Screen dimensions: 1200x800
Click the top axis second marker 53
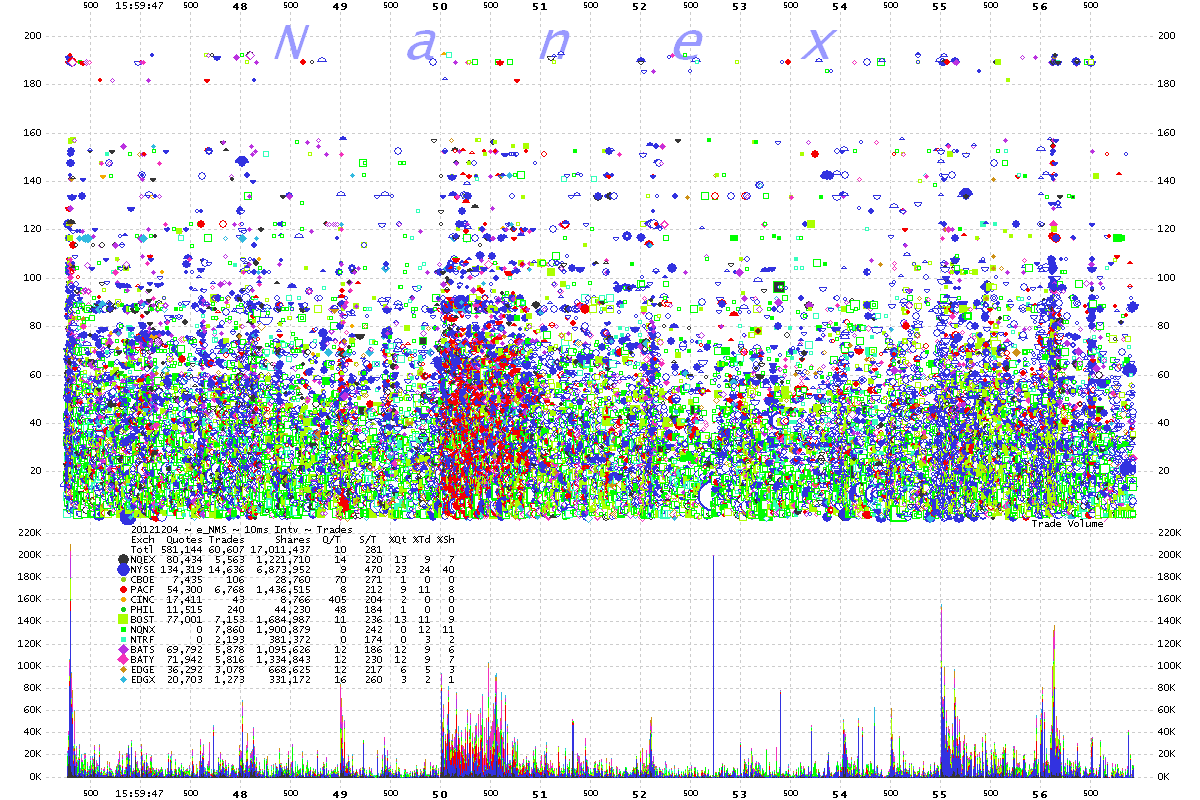[x=740, y=6]
